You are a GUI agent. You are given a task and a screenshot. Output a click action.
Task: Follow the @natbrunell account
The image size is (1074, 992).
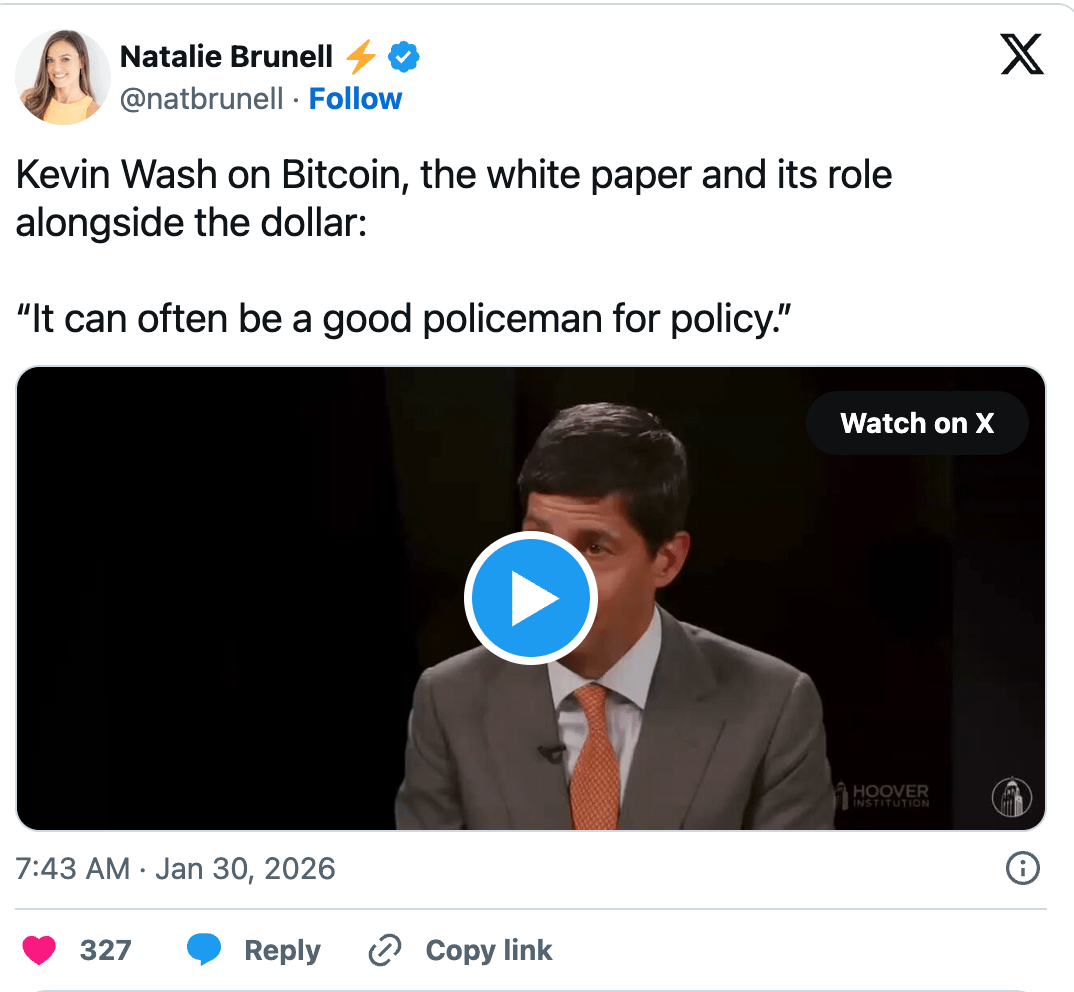click(355, 99)
